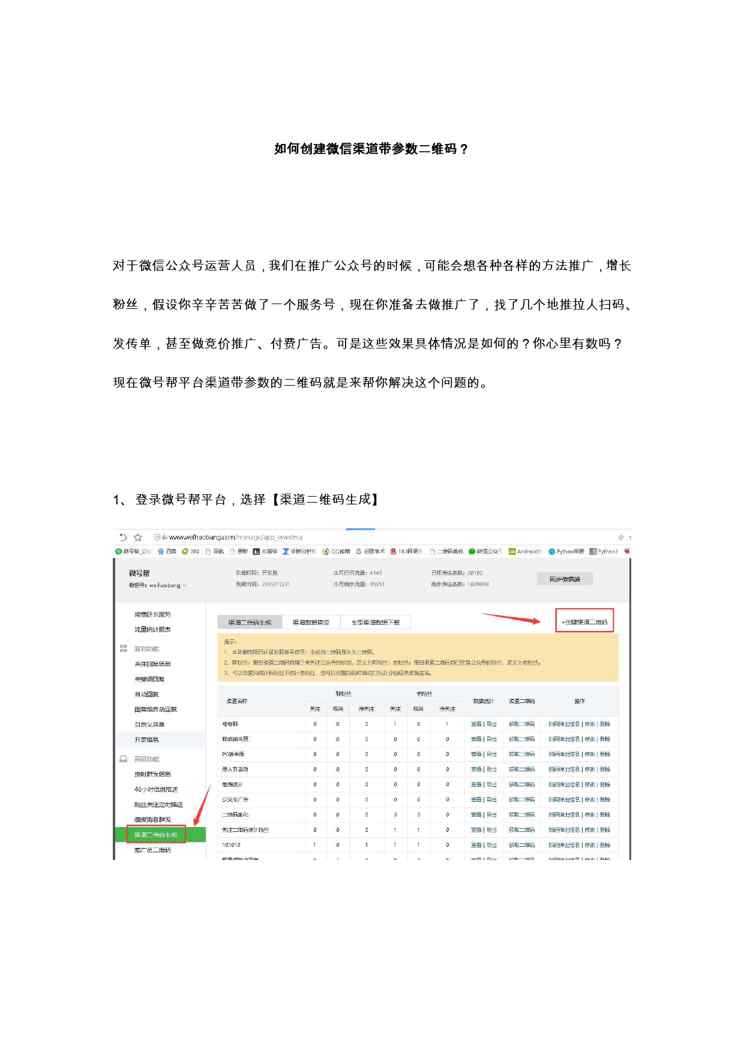Open the first sidebar item below the header

[153, 613]
